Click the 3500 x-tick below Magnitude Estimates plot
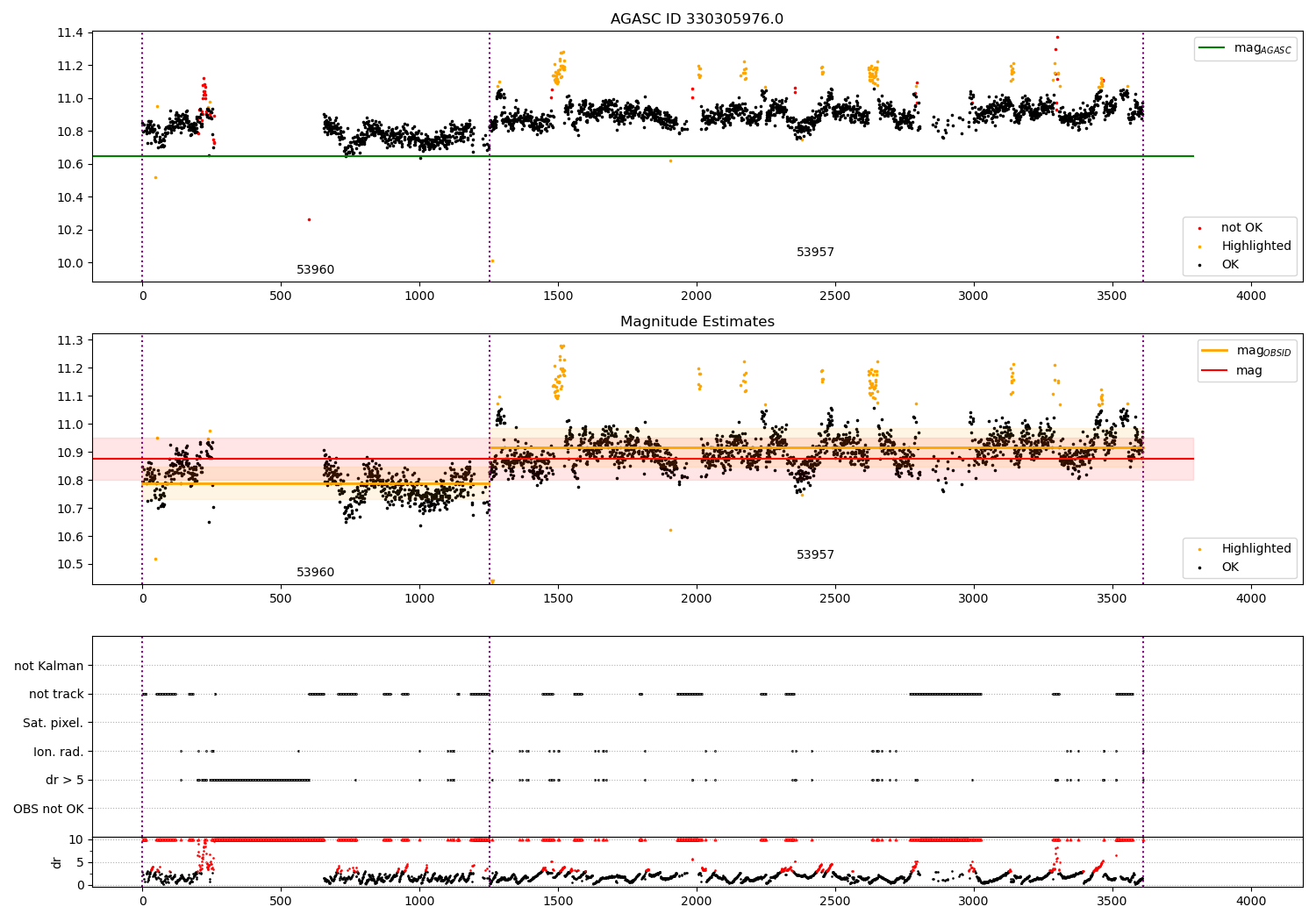This screenshot has height=921, width=1316. click(x=1112, y=598)
